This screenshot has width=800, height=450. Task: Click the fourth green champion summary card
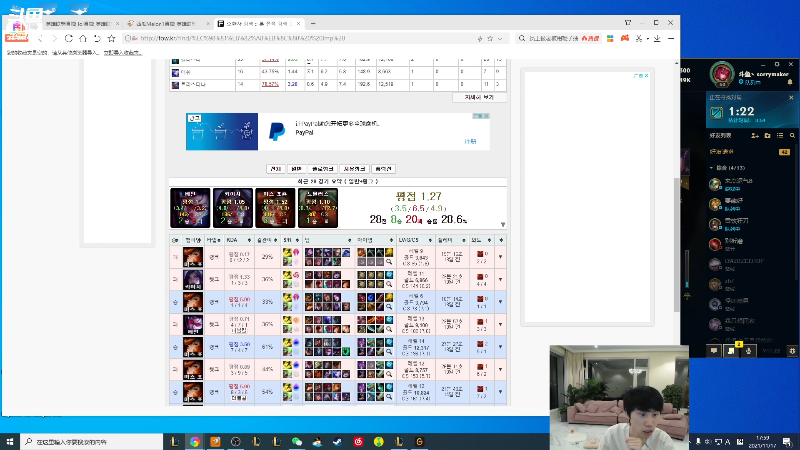318,208
